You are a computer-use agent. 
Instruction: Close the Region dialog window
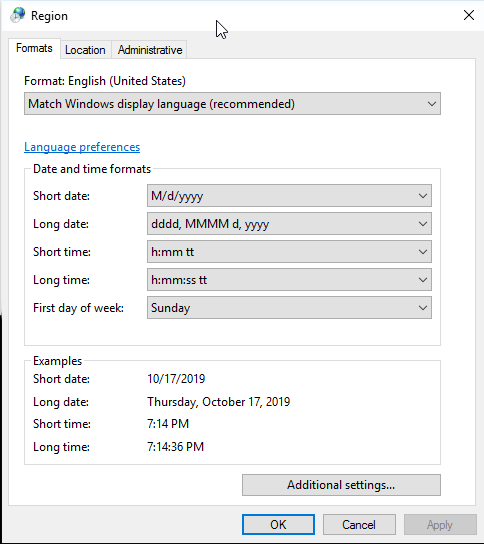[469, 15]
